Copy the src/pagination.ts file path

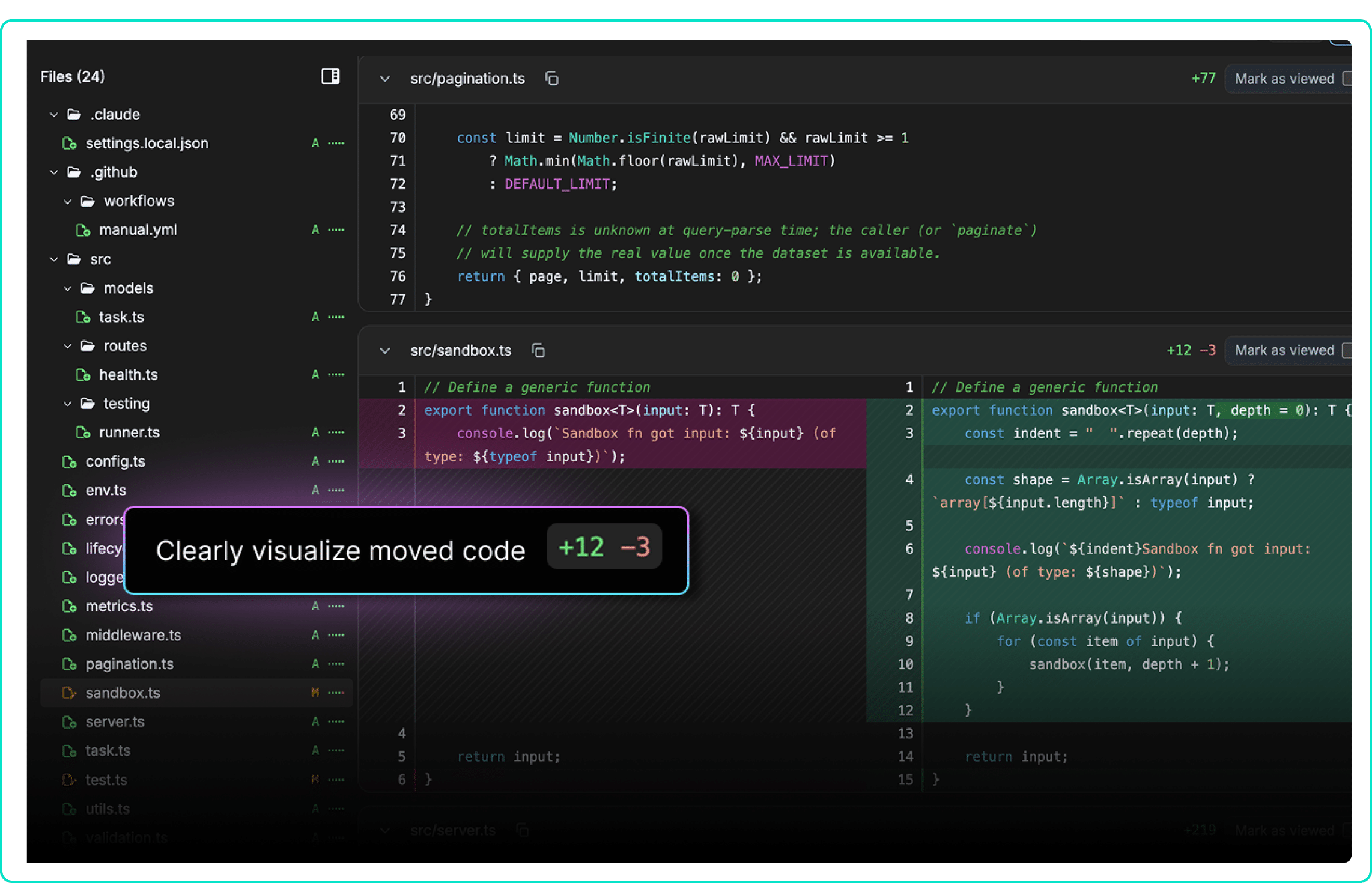[552, 79]
